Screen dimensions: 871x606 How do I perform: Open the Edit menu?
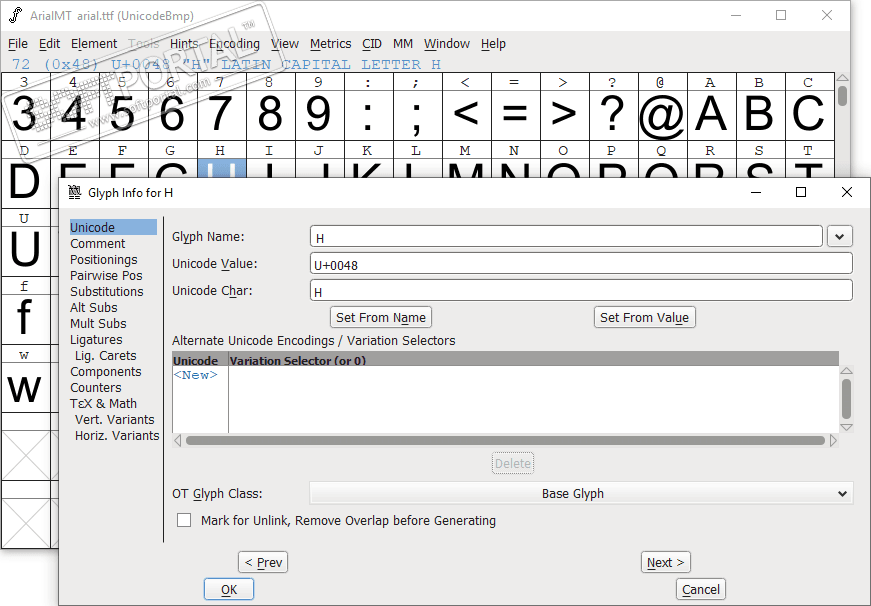coord(49,44)
